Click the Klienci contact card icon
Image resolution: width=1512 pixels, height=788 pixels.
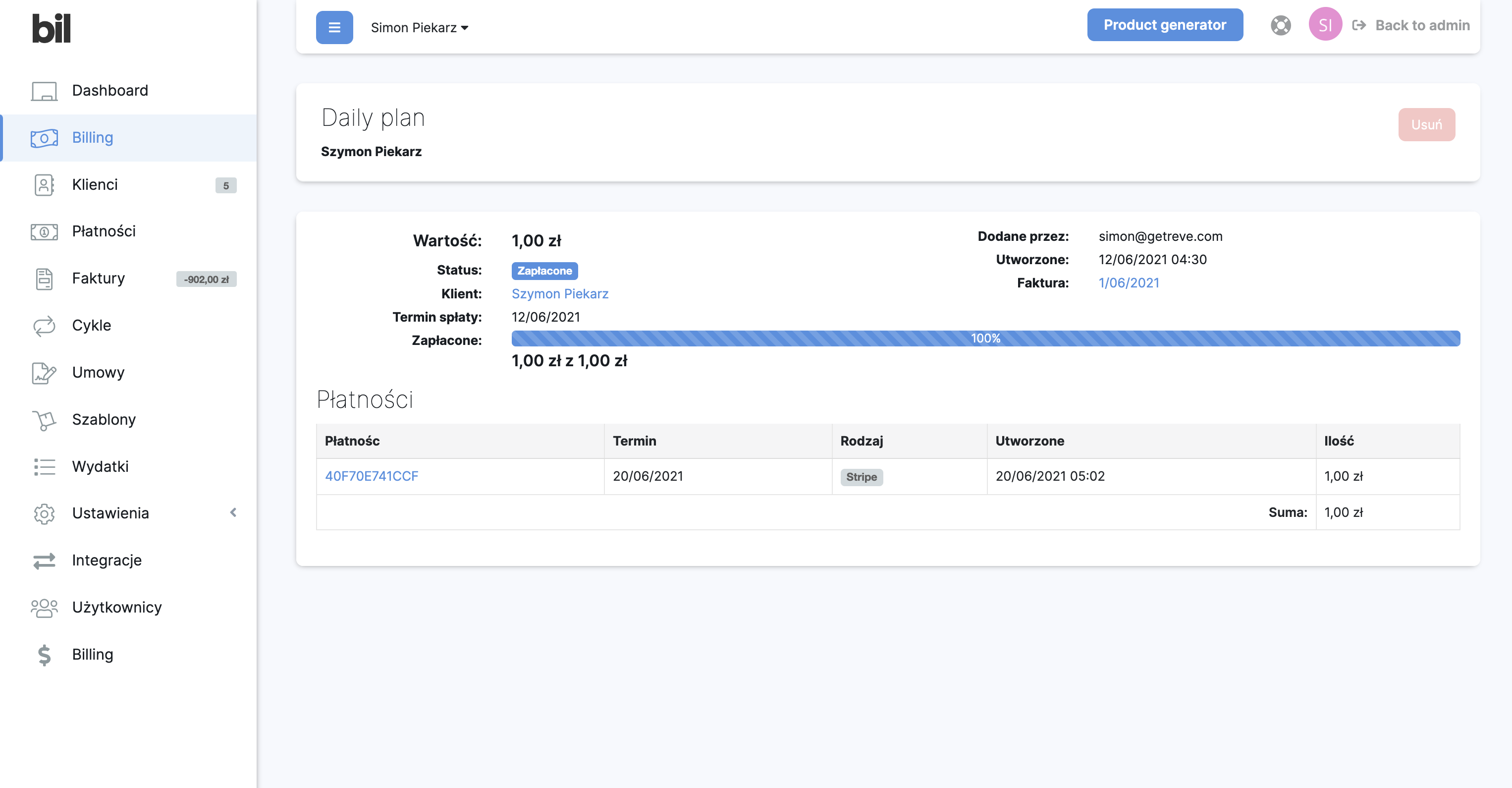44,185
